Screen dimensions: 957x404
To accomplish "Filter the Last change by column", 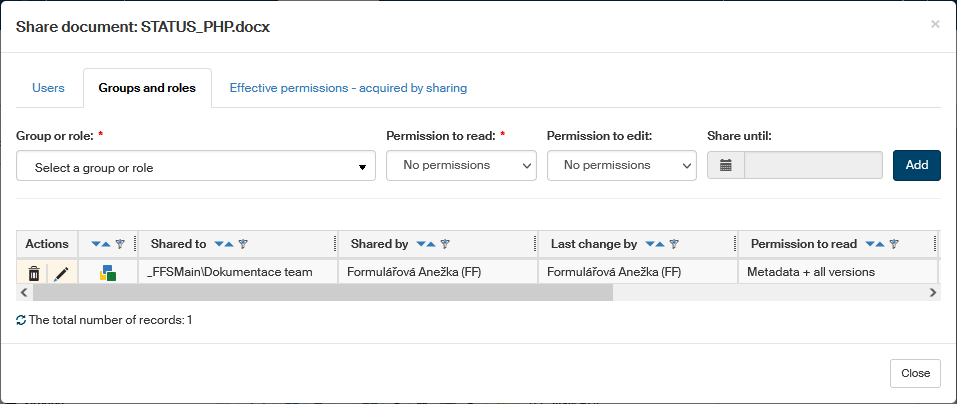I will 674,244.
